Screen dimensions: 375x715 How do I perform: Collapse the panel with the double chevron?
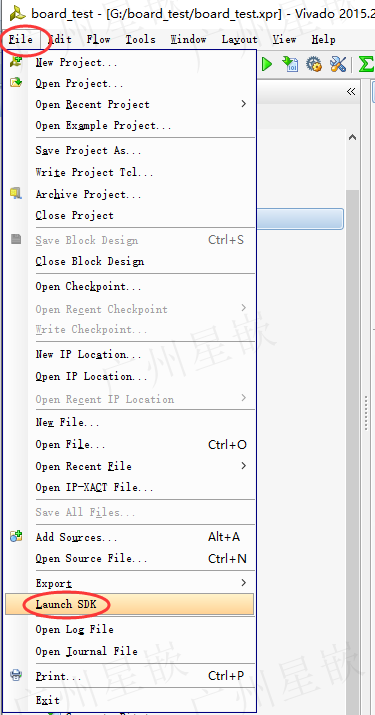pyautogui.click(x=350, y=91)
